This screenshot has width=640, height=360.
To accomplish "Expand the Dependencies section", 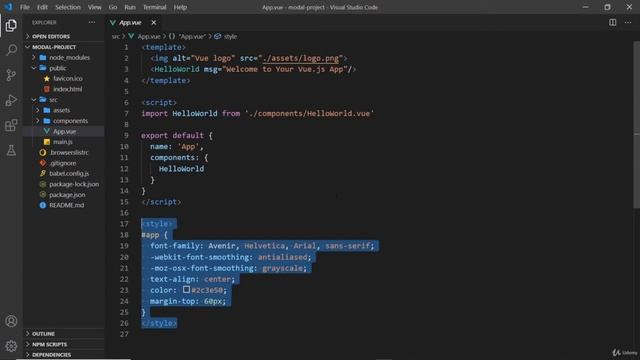I will (63, 355).
